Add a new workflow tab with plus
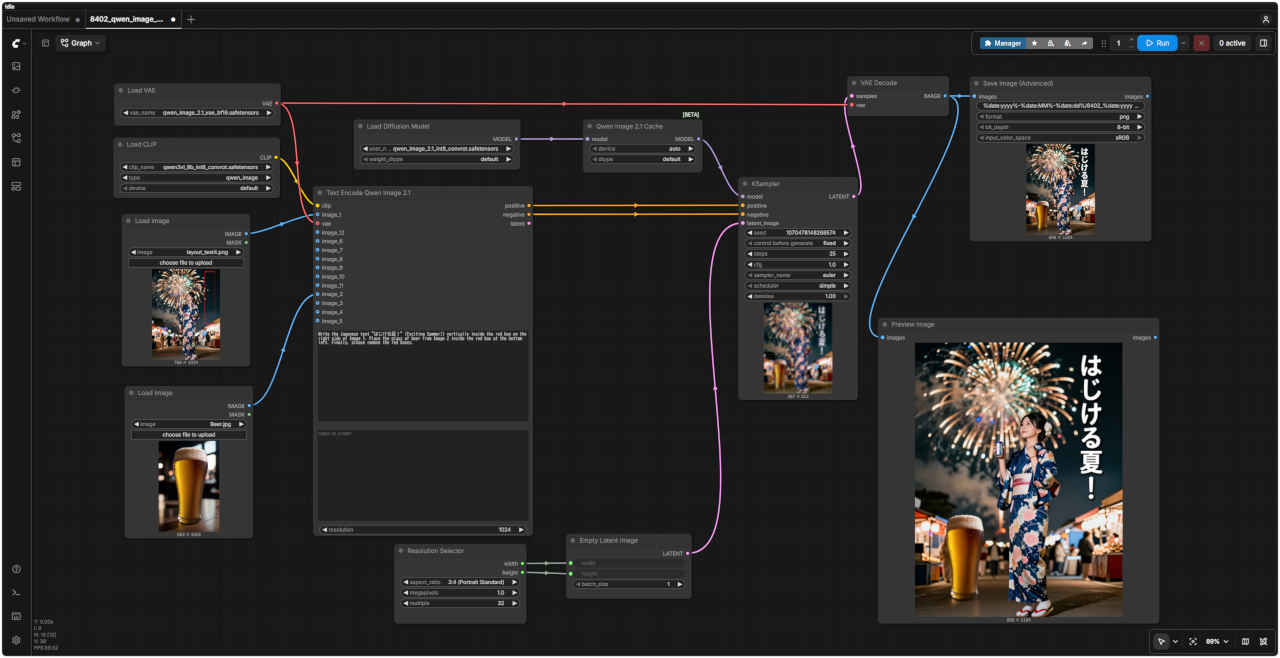 coord(191,19)
